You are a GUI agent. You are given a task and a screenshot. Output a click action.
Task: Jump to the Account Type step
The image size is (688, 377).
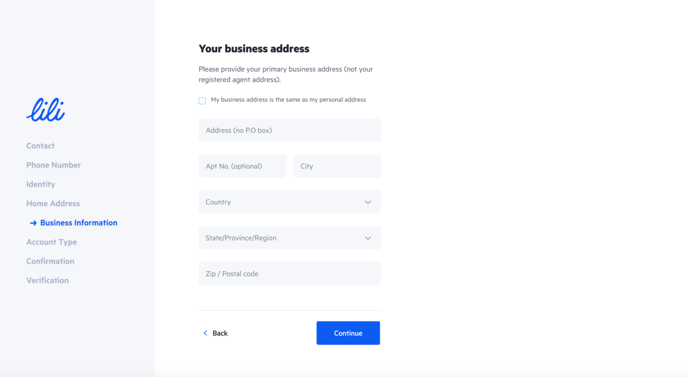51,242
